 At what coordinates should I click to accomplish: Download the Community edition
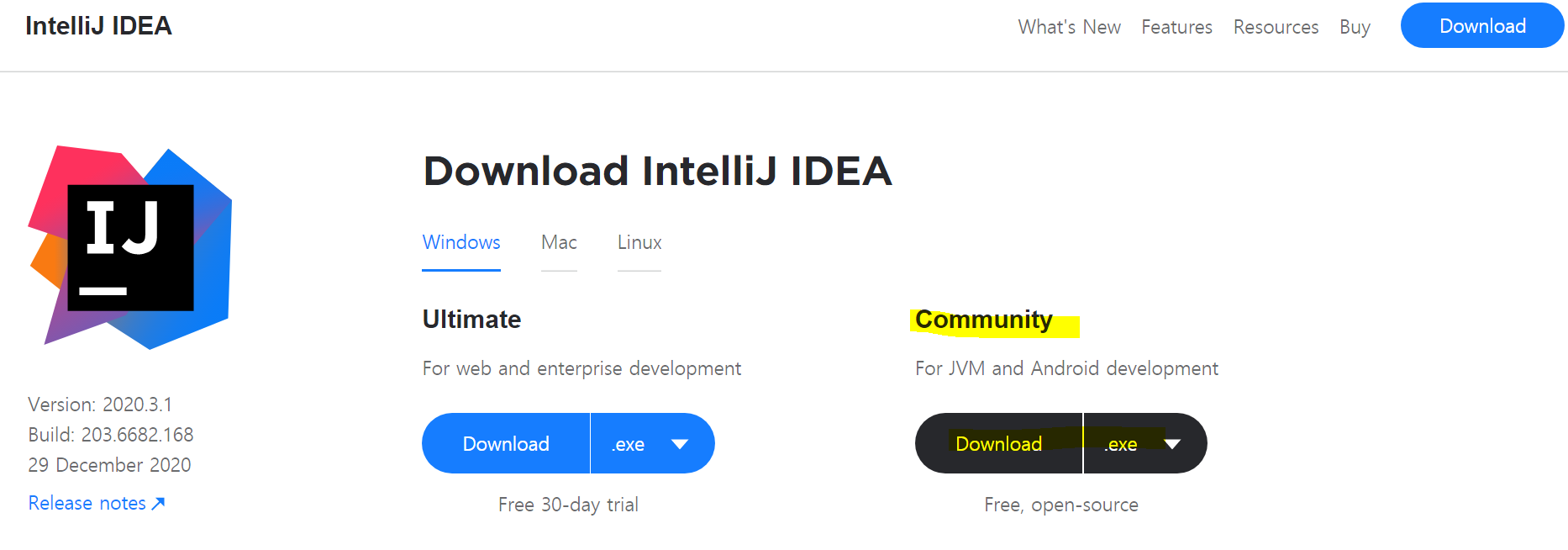pyautogui.click(x=998, y=443)
